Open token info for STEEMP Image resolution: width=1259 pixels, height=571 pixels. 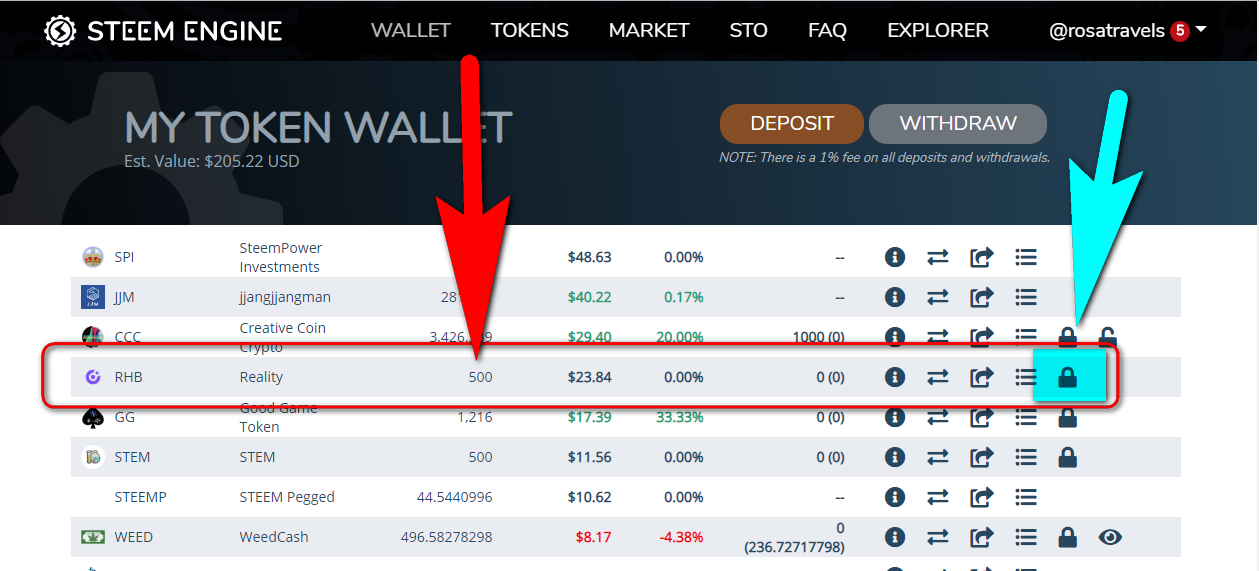(895, 497)
